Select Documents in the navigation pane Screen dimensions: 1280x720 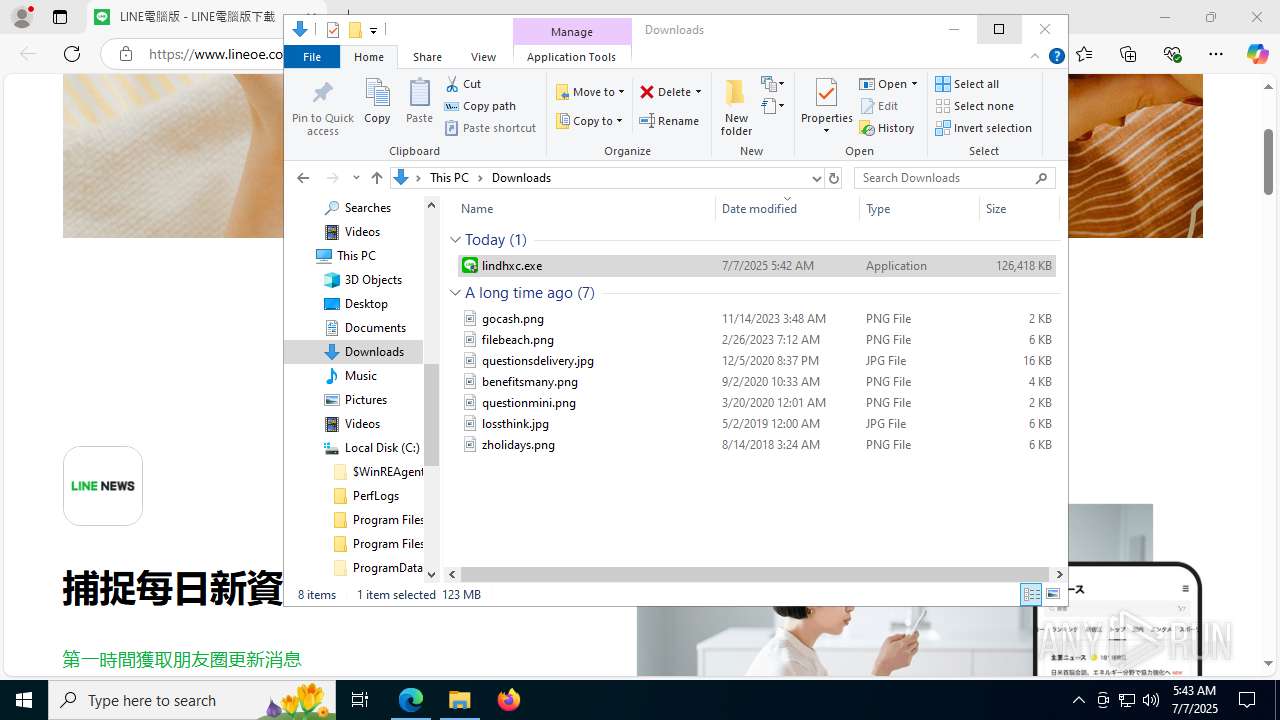375,328
